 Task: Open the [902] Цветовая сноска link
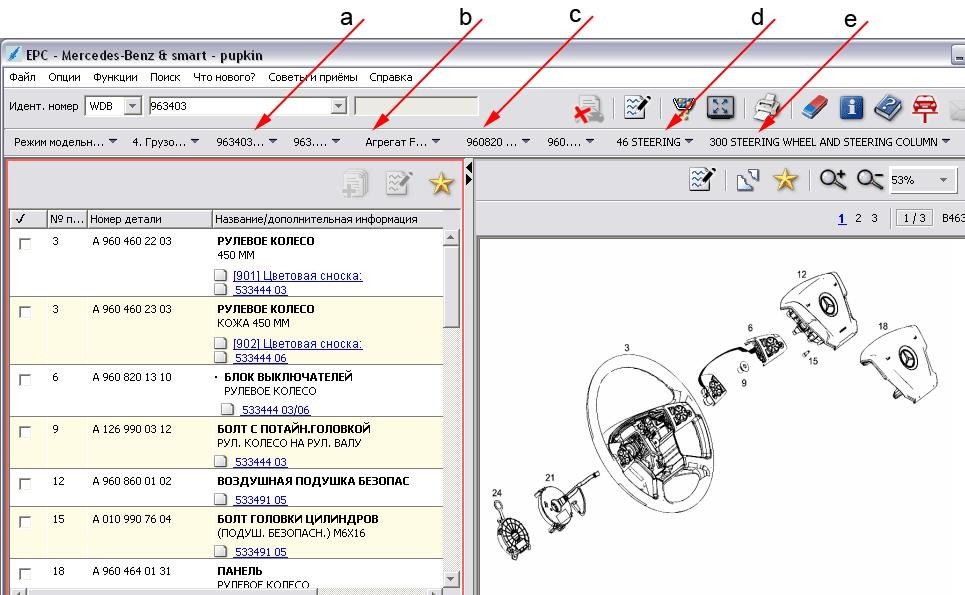click(x=298, y=343)
